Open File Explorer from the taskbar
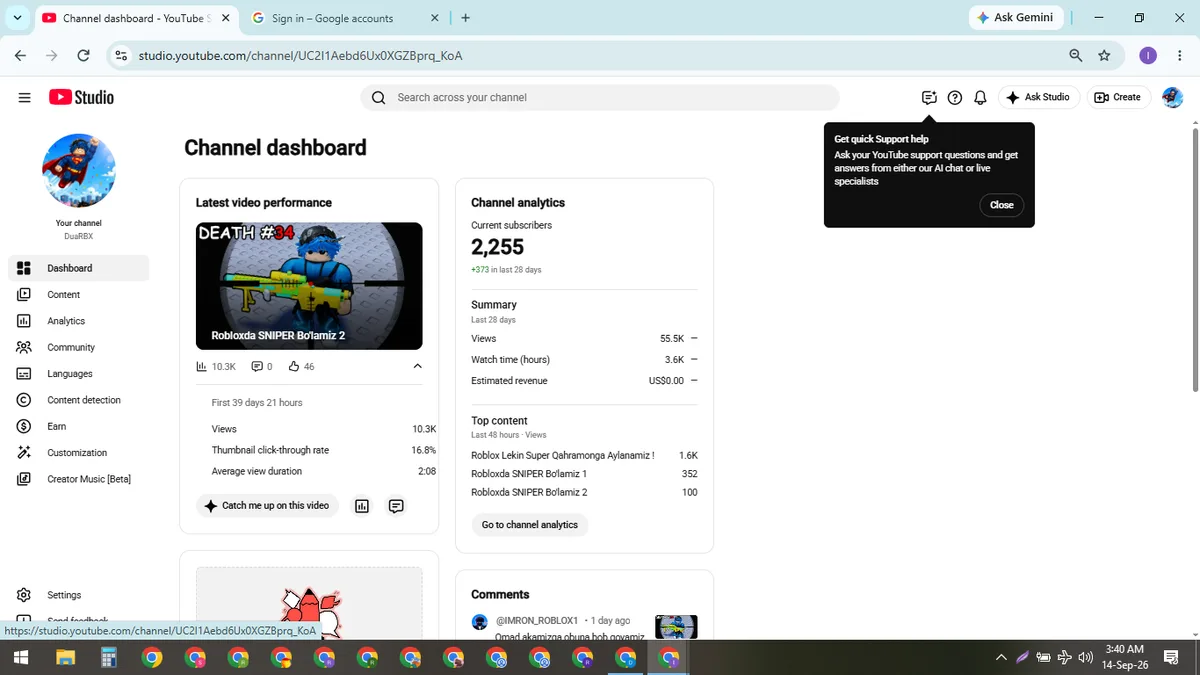Viewport: 1200px width, 675px height. tap(66, 657)
